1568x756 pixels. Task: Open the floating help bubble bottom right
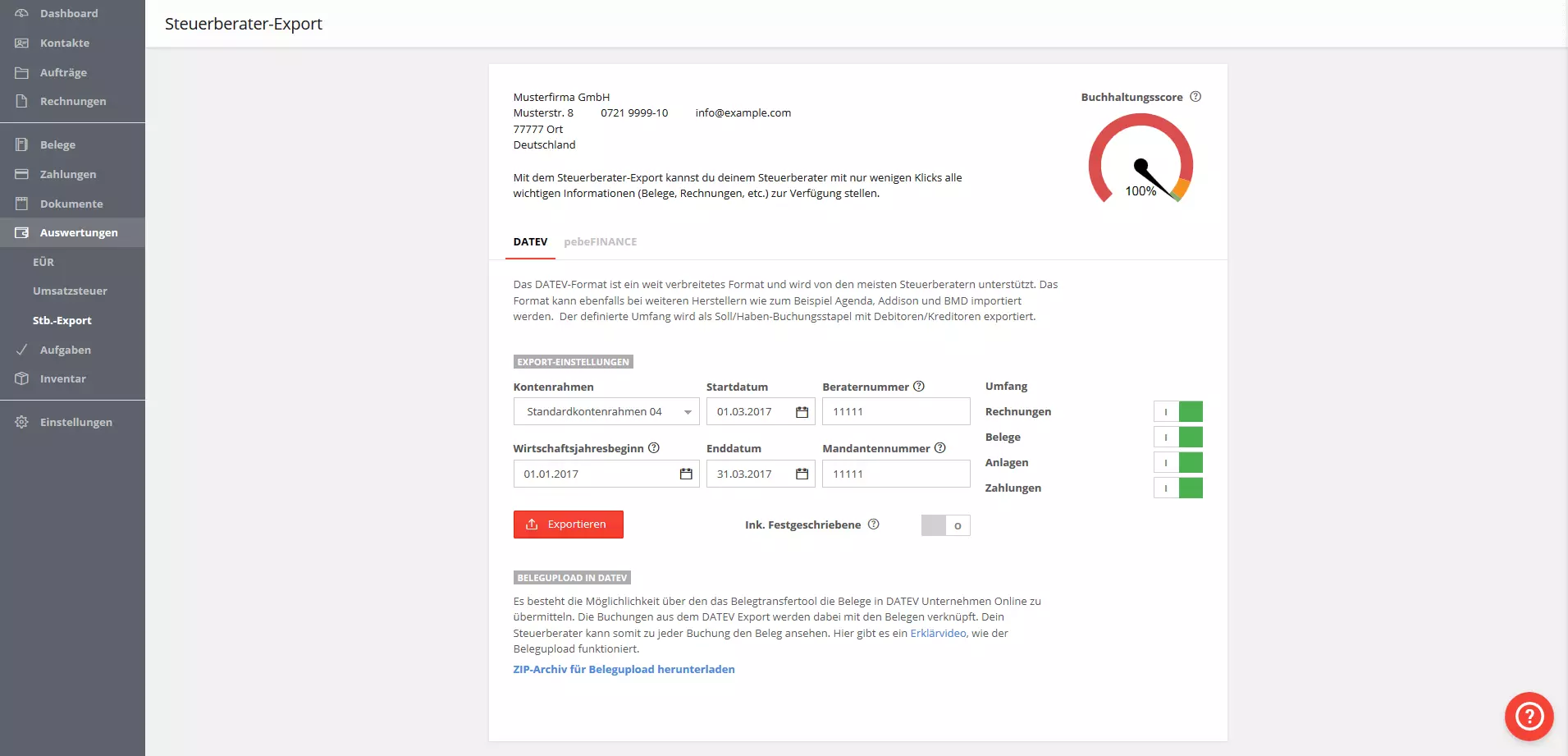click(1528, 716)
